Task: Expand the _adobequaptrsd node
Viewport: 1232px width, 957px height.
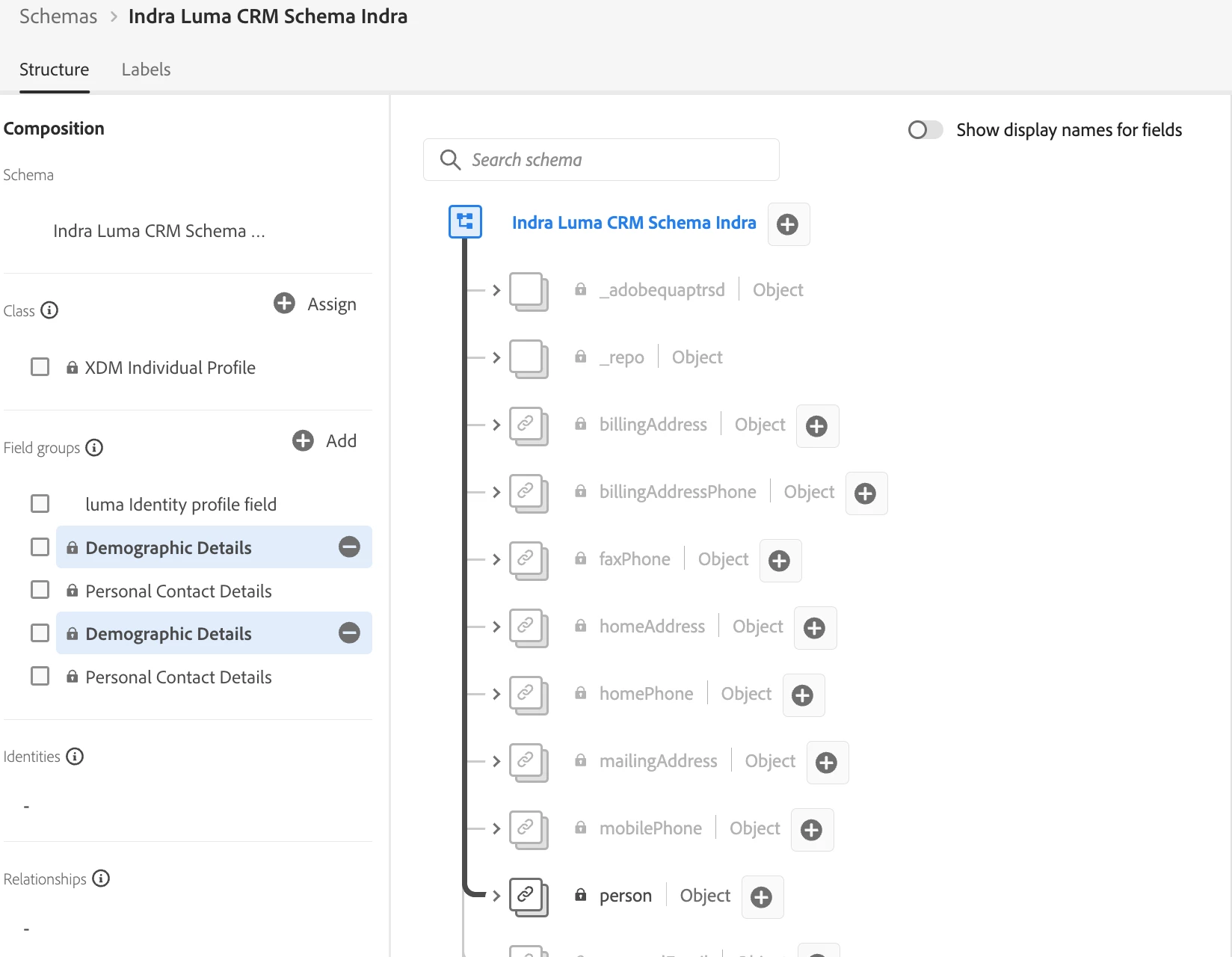Action: 496,290
